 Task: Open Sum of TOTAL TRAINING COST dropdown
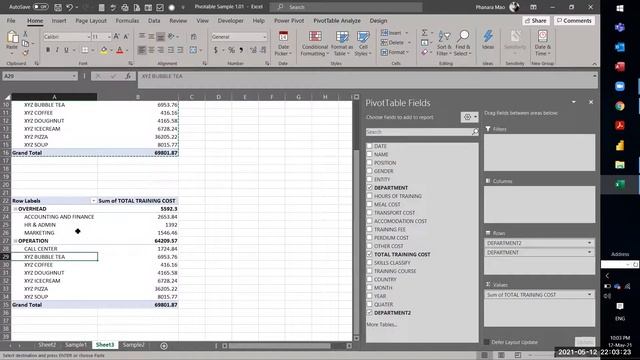[x=589, y=294]
